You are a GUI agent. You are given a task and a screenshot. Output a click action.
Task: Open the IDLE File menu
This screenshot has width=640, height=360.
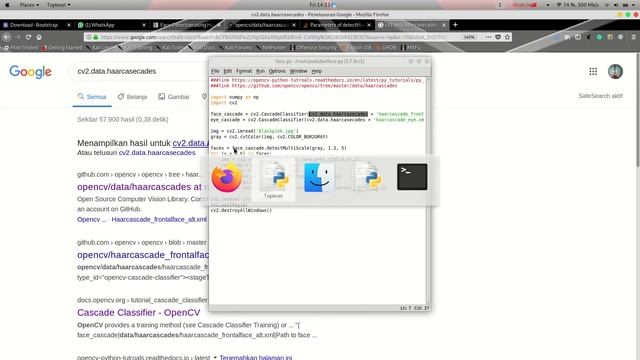coord(215,71)
